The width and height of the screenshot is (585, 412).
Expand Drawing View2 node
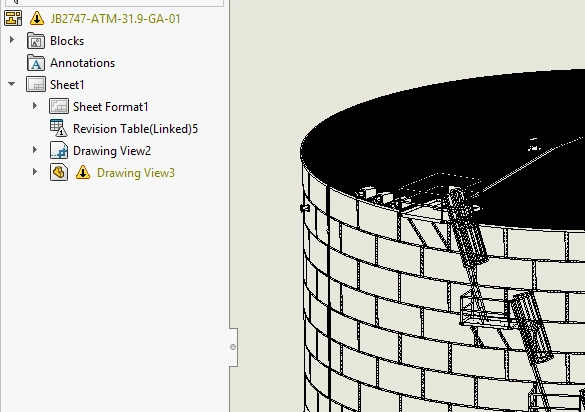point(35,150)
